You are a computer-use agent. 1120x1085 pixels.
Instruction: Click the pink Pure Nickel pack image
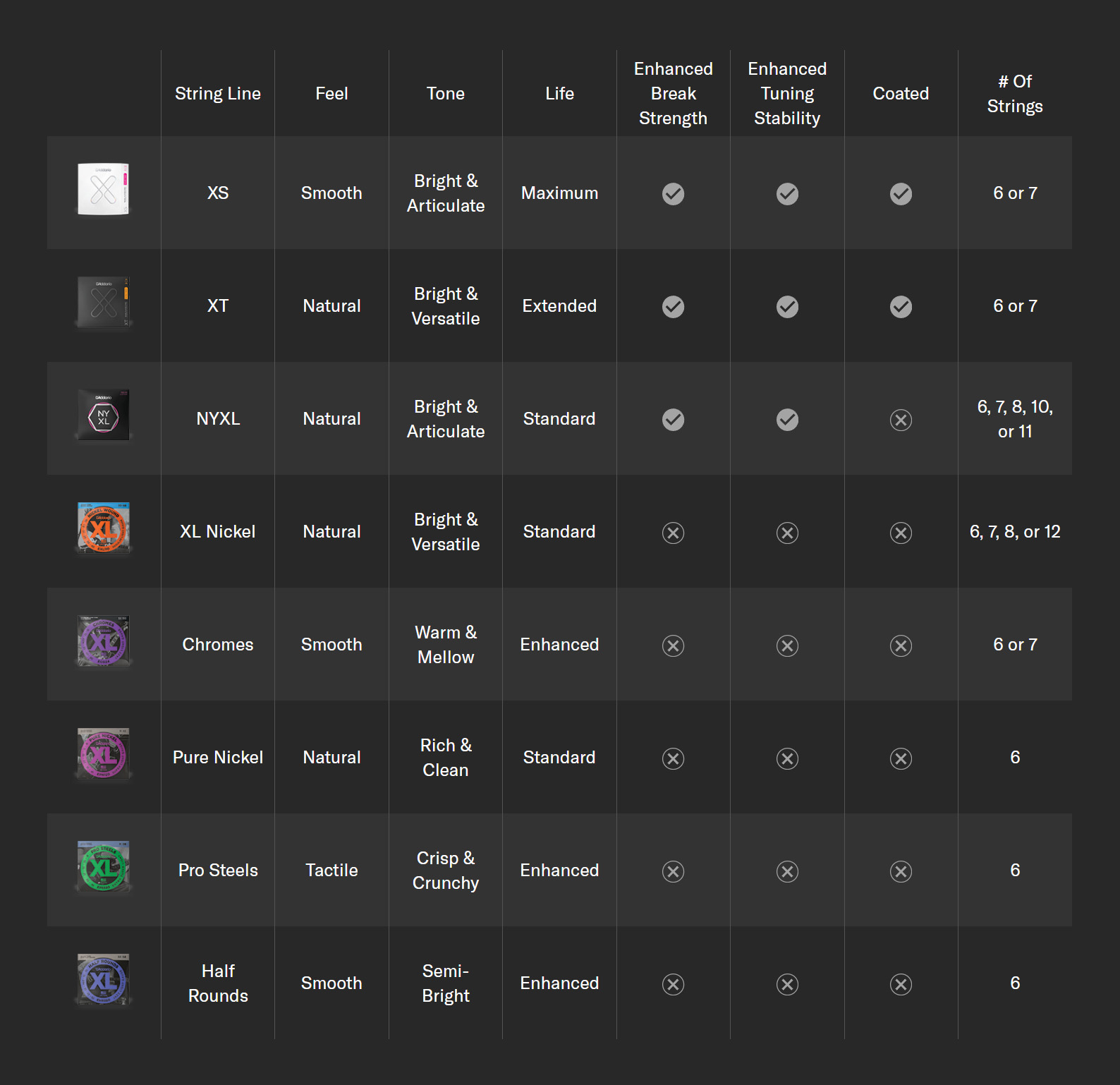104,754
